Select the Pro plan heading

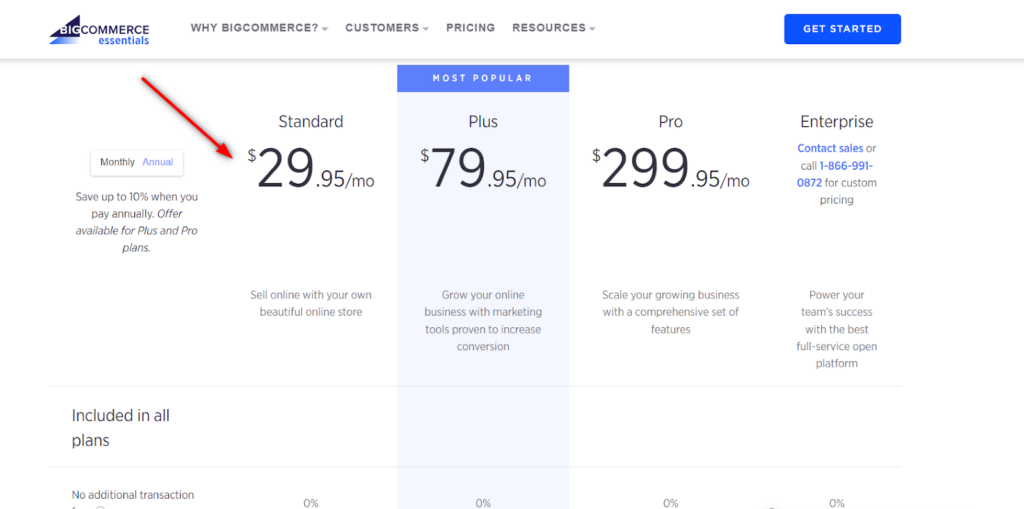coord(671,122)
